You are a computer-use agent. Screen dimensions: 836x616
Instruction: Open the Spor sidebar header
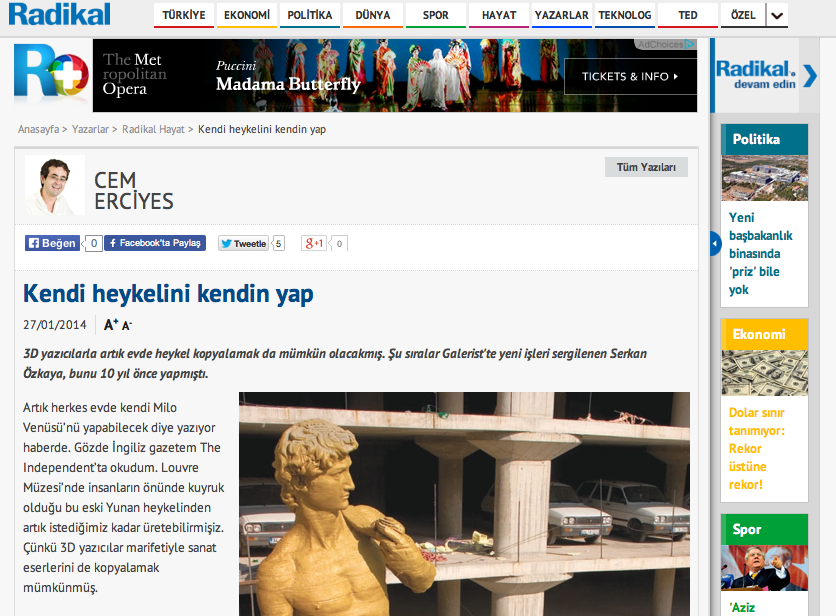click(x=764, y=530)
